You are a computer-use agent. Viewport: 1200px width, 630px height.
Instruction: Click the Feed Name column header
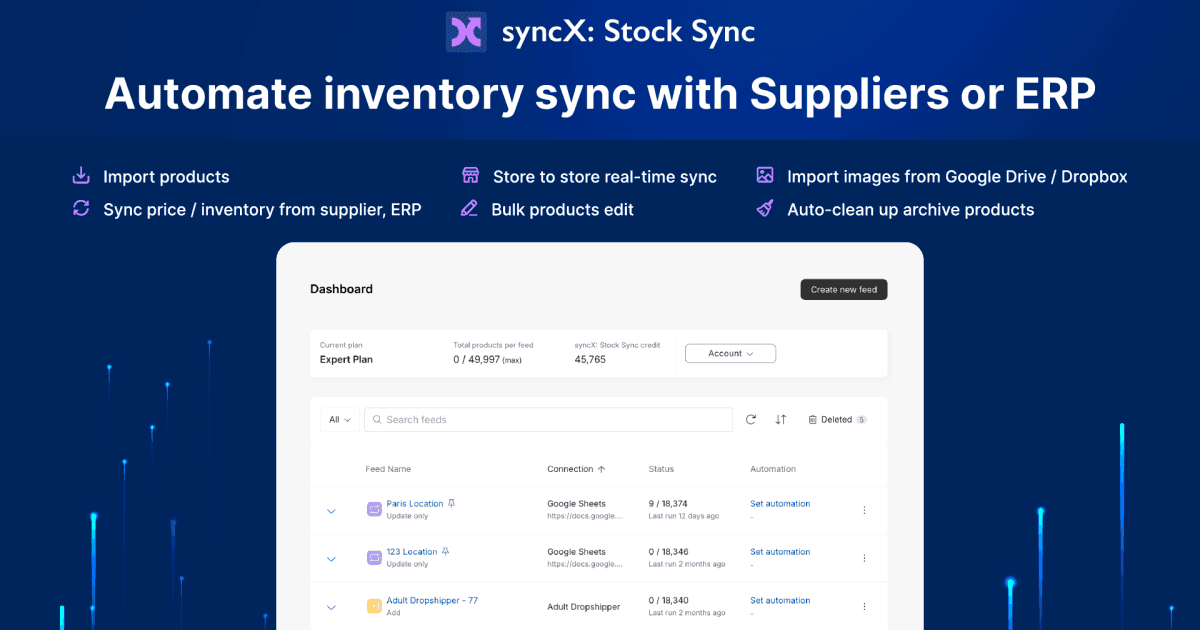pyautogui.click(x=388, y=469)
